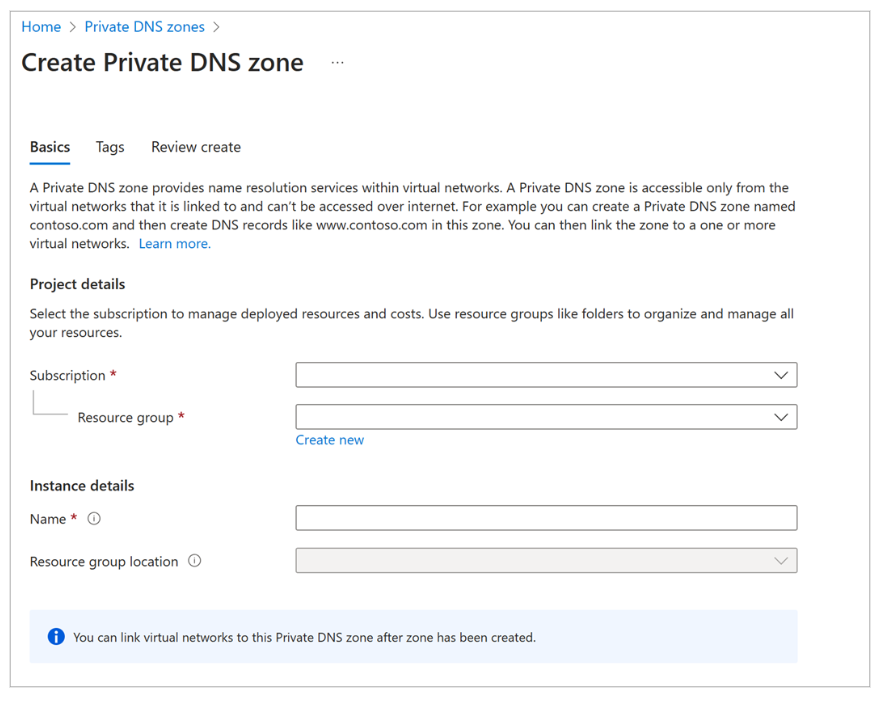Click Create new under Resource group
891x702 pixels.
click(x=329, y=439)
